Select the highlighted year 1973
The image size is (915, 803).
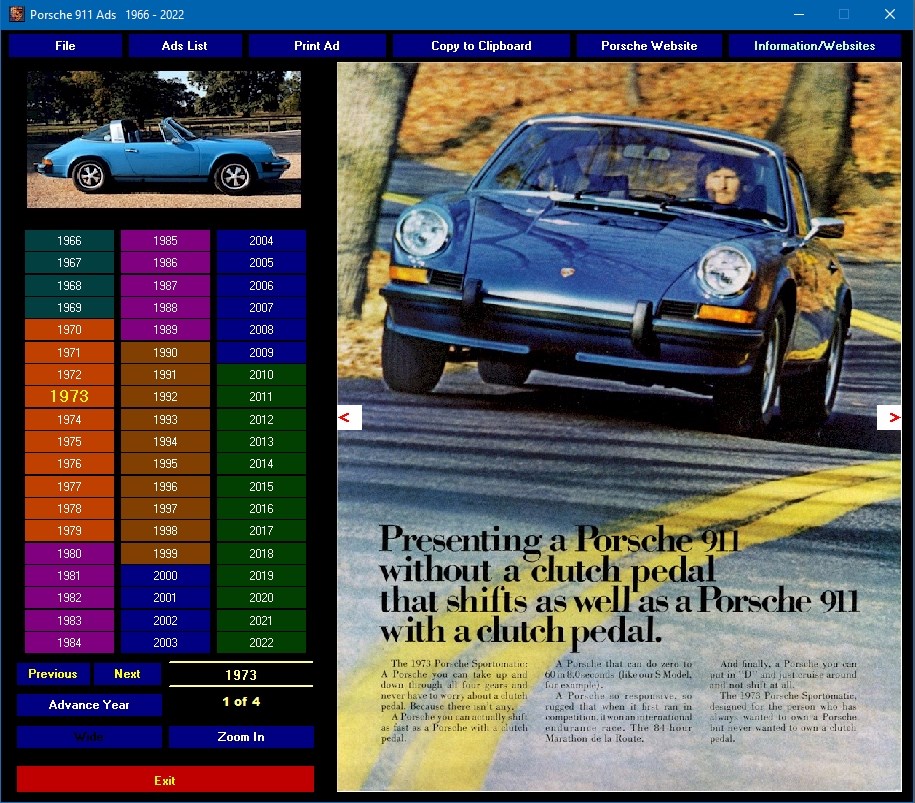click(x=69, y=396)
